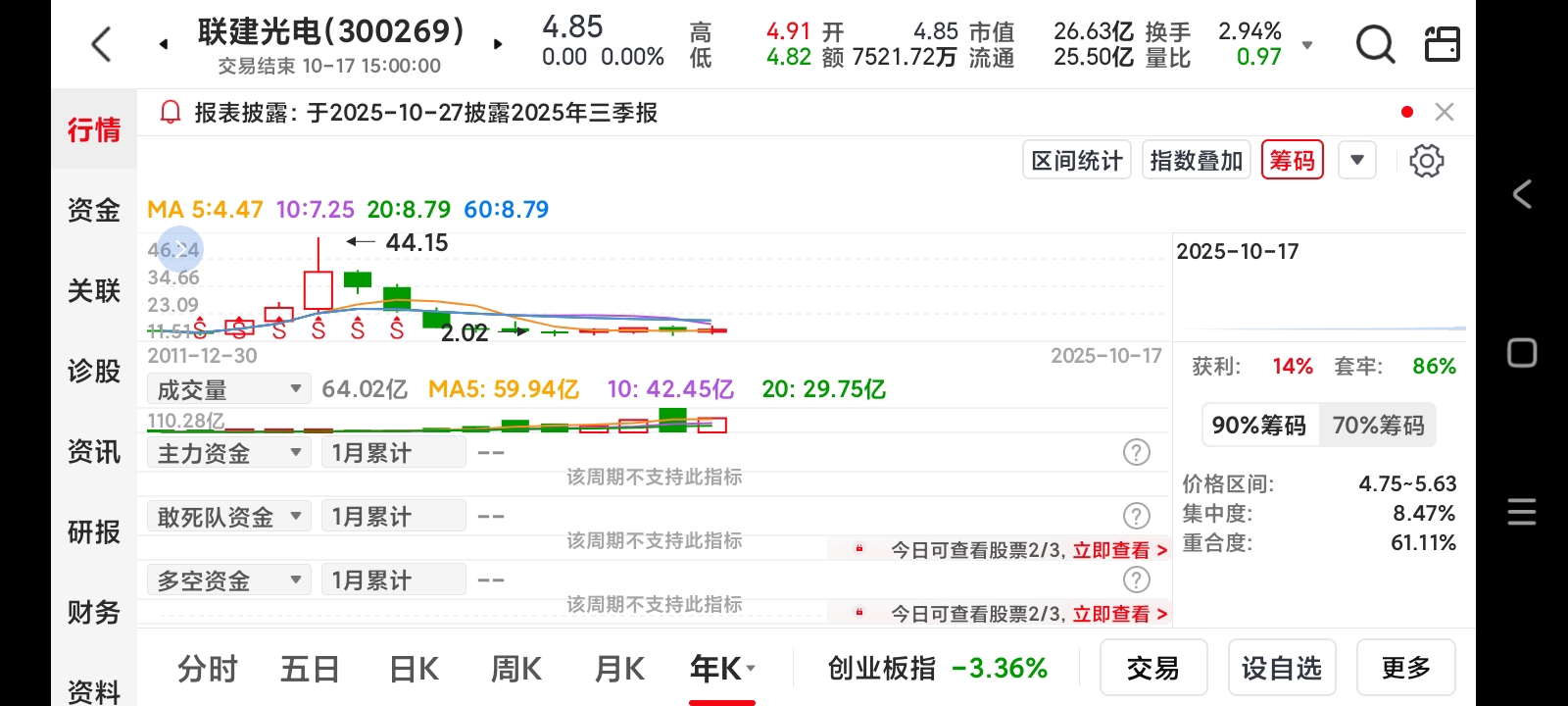Open chart settings gear icon

point(1426,161)
